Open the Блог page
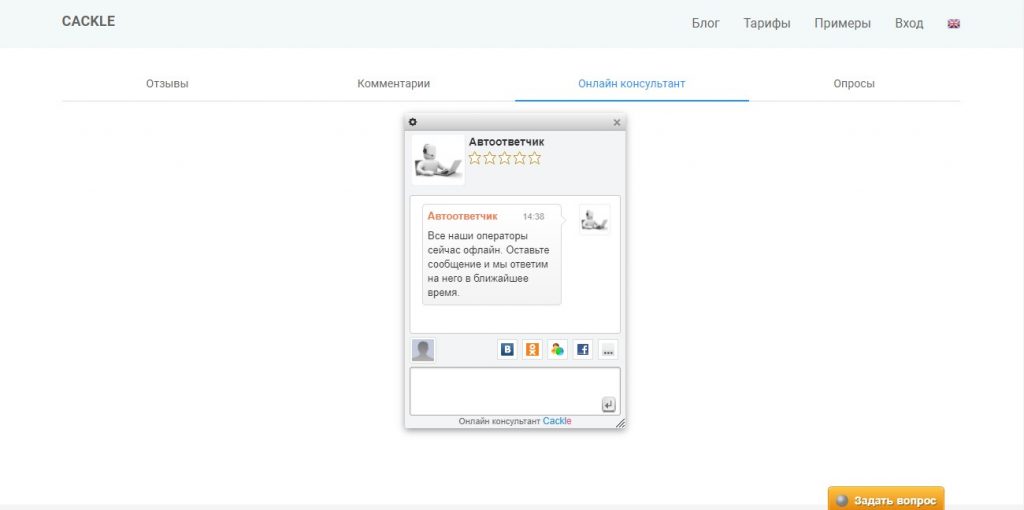Viewport: 1024px width, 510px height. (x=705, y=23)
